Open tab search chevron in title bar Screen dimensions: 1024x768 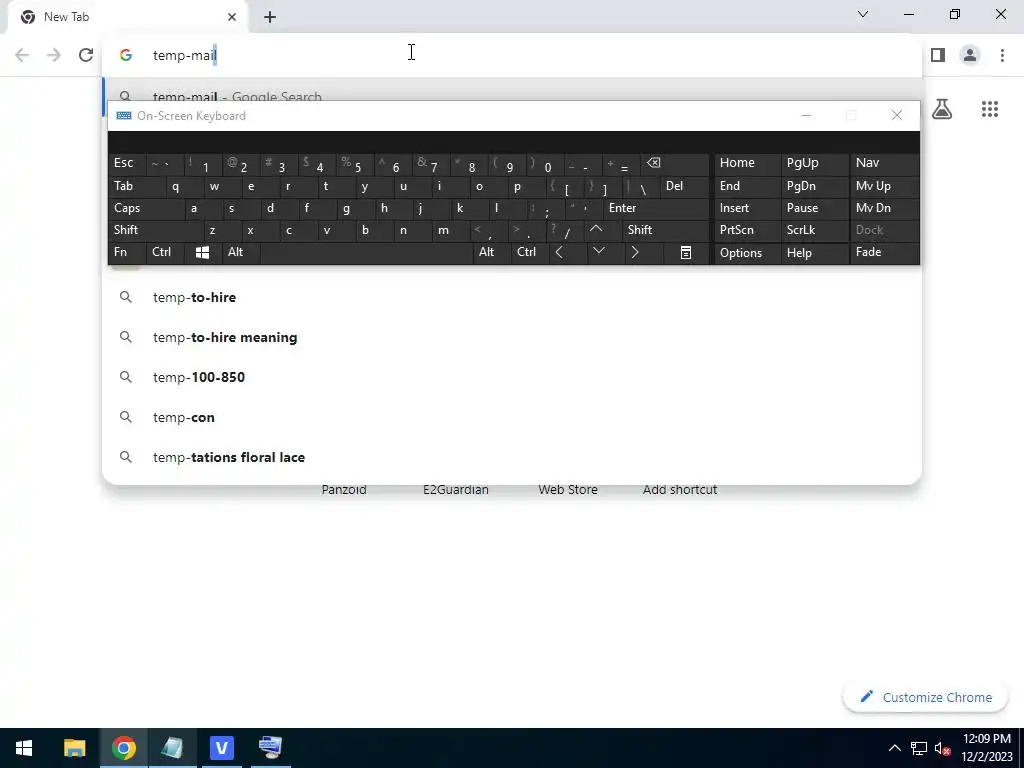point(863,14)
